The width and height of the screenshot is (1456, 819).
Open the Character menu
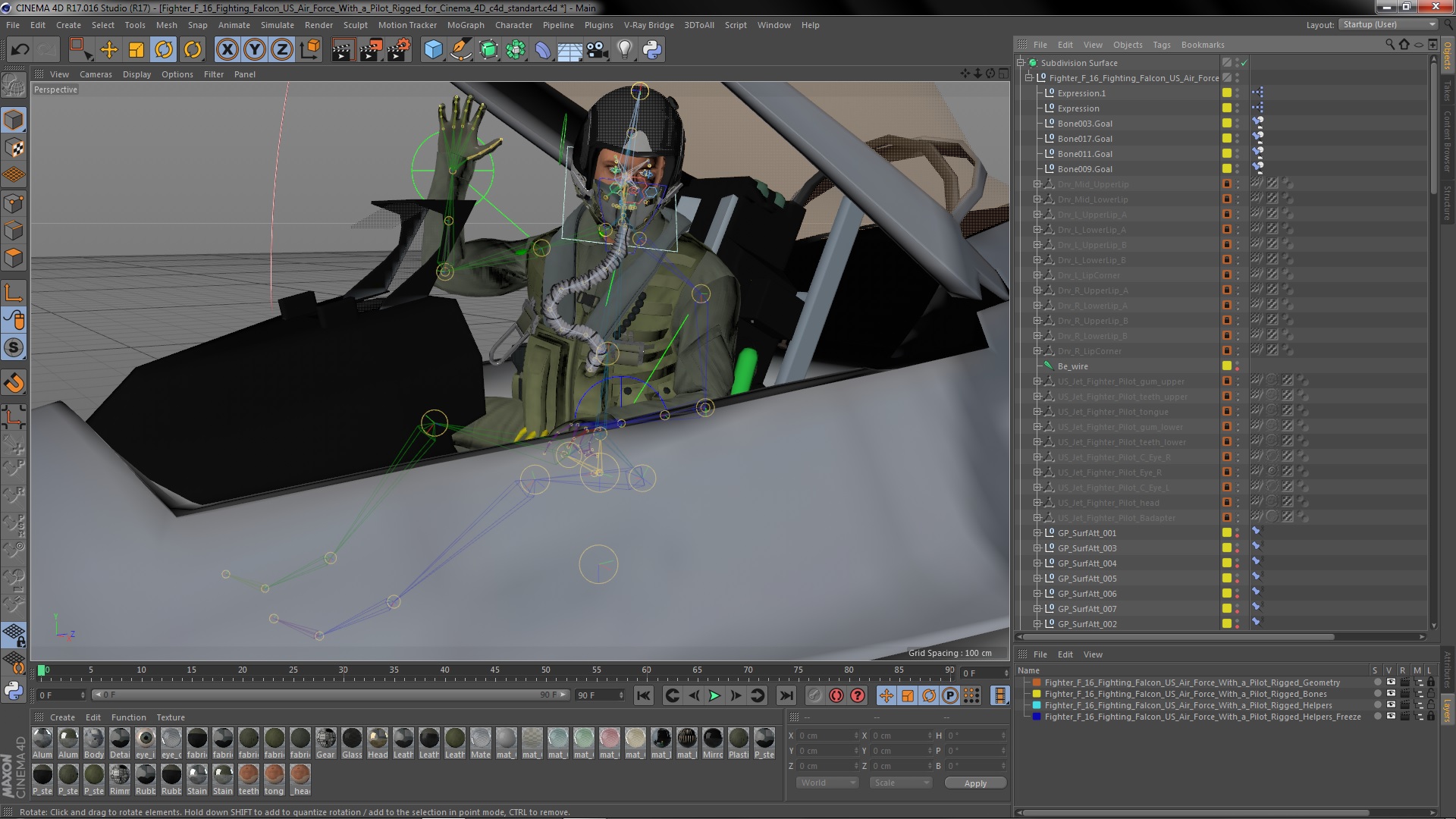(x=513, y=25)
